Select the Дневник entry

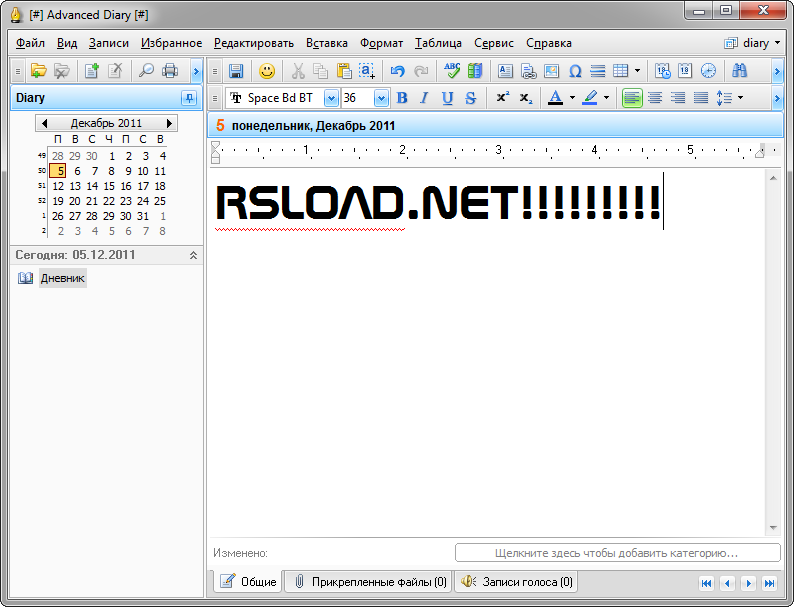[x=63, y=278]
